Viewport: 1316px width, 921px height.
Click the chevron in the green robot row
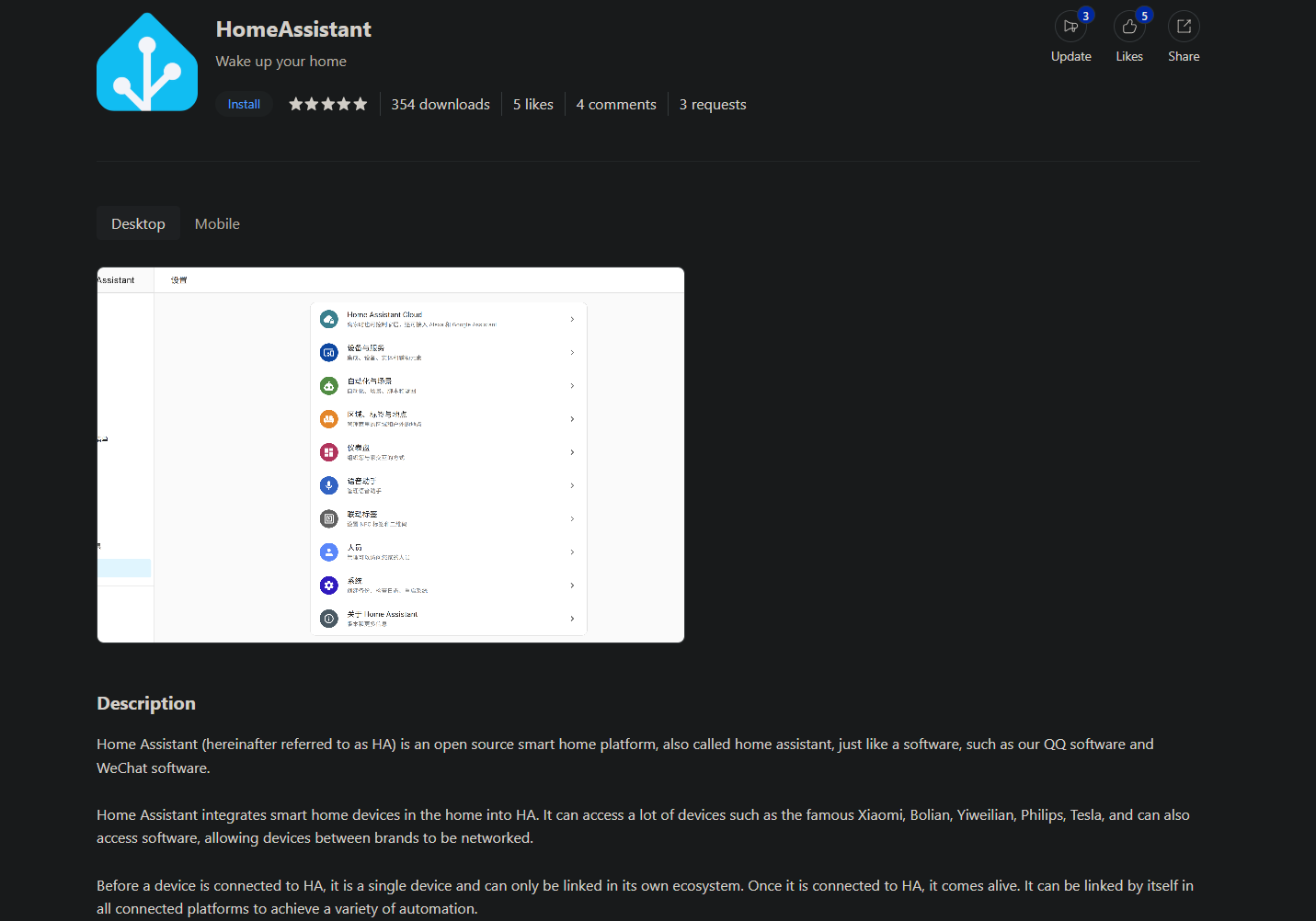[x=572, y=386]
